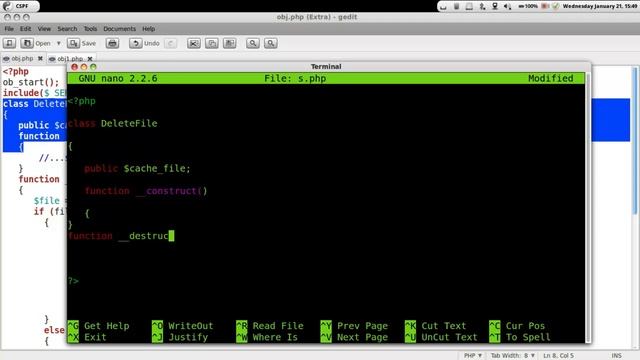Screen dimensions: 640x360
Task: Click the closing '?>' tag in nano
Action: [x=73, y=281]
